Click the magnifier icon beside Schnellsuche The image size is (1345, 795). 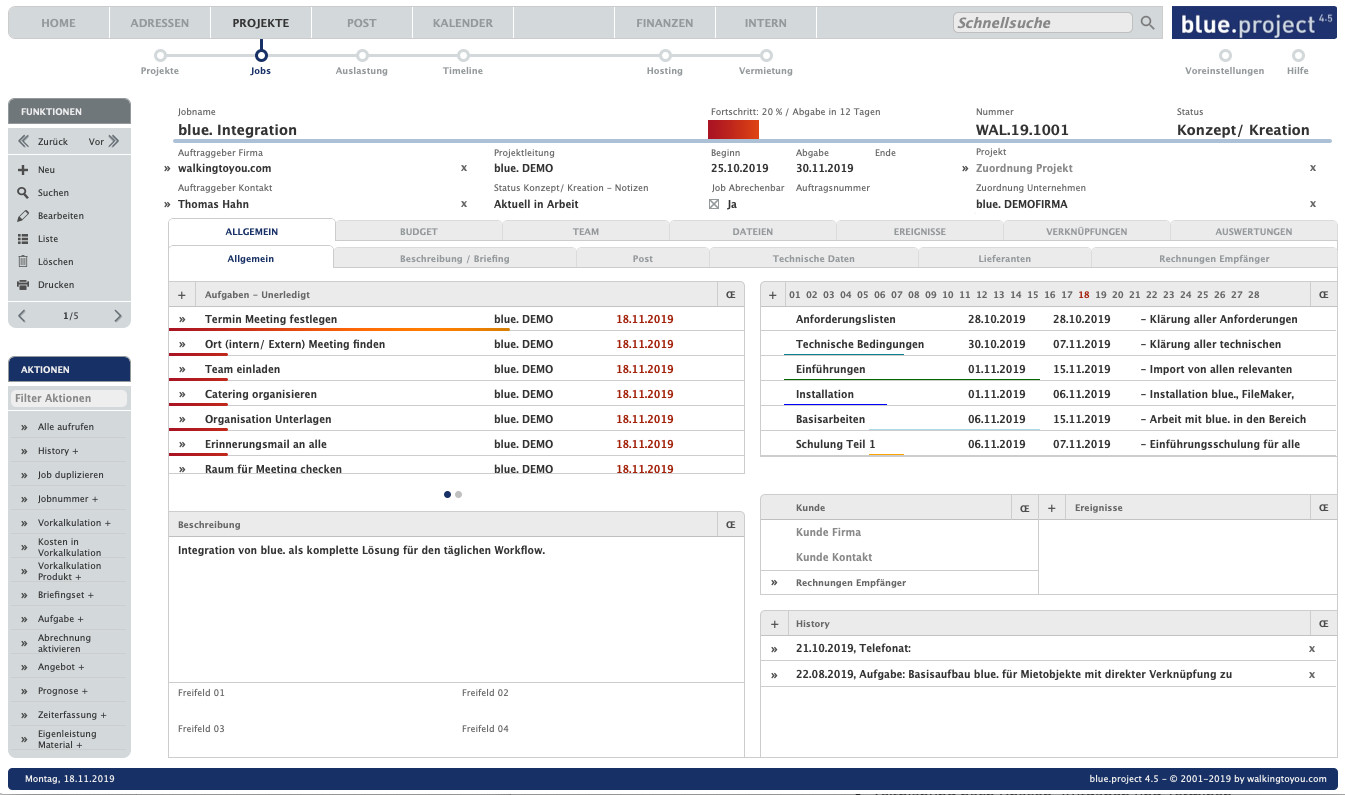click(x=1148, y=23)
